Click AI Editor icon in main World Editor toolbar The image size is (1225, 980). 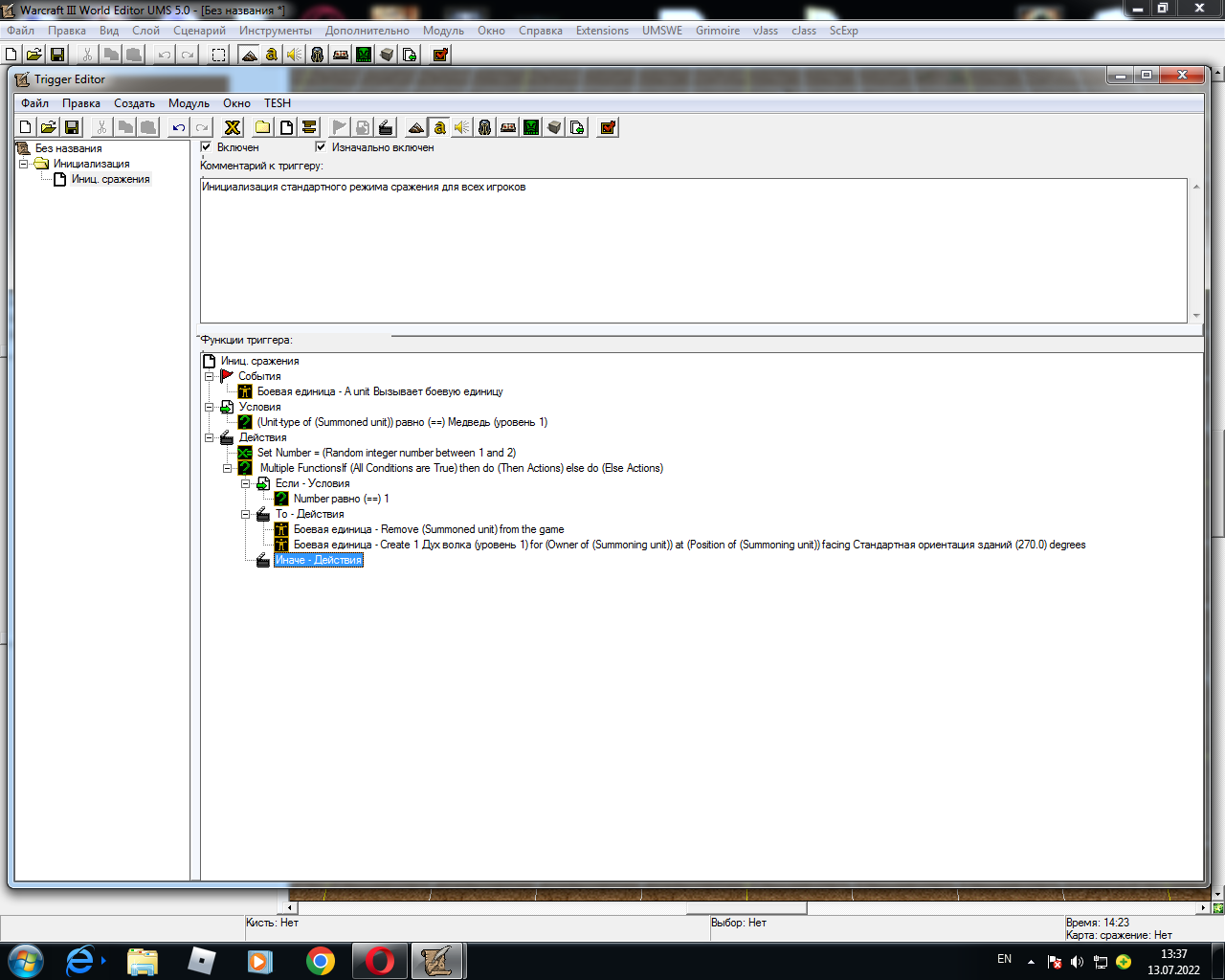364,55
